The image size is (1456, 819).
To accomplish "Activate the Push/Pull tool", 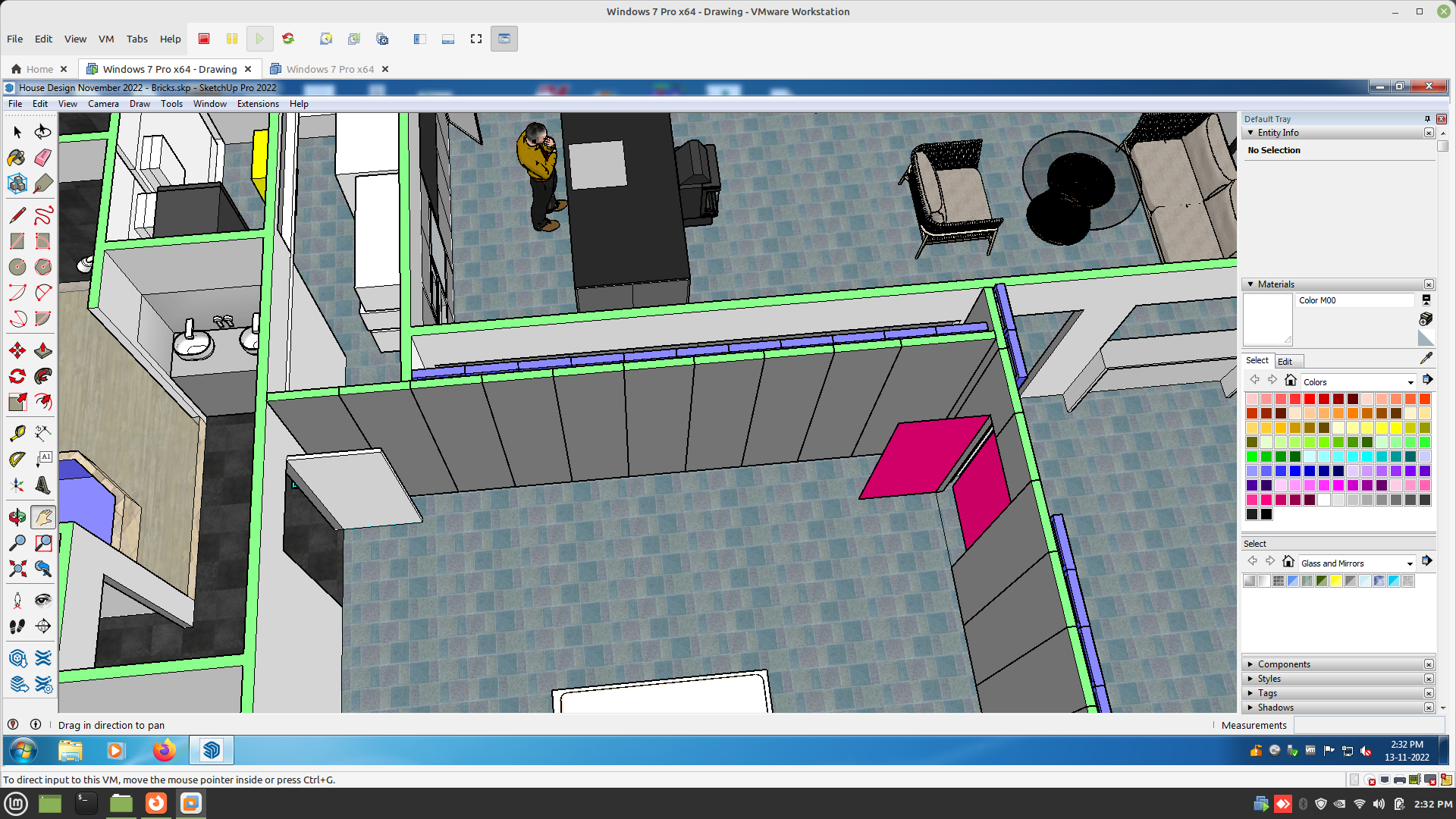I will (x=43, y=350).
